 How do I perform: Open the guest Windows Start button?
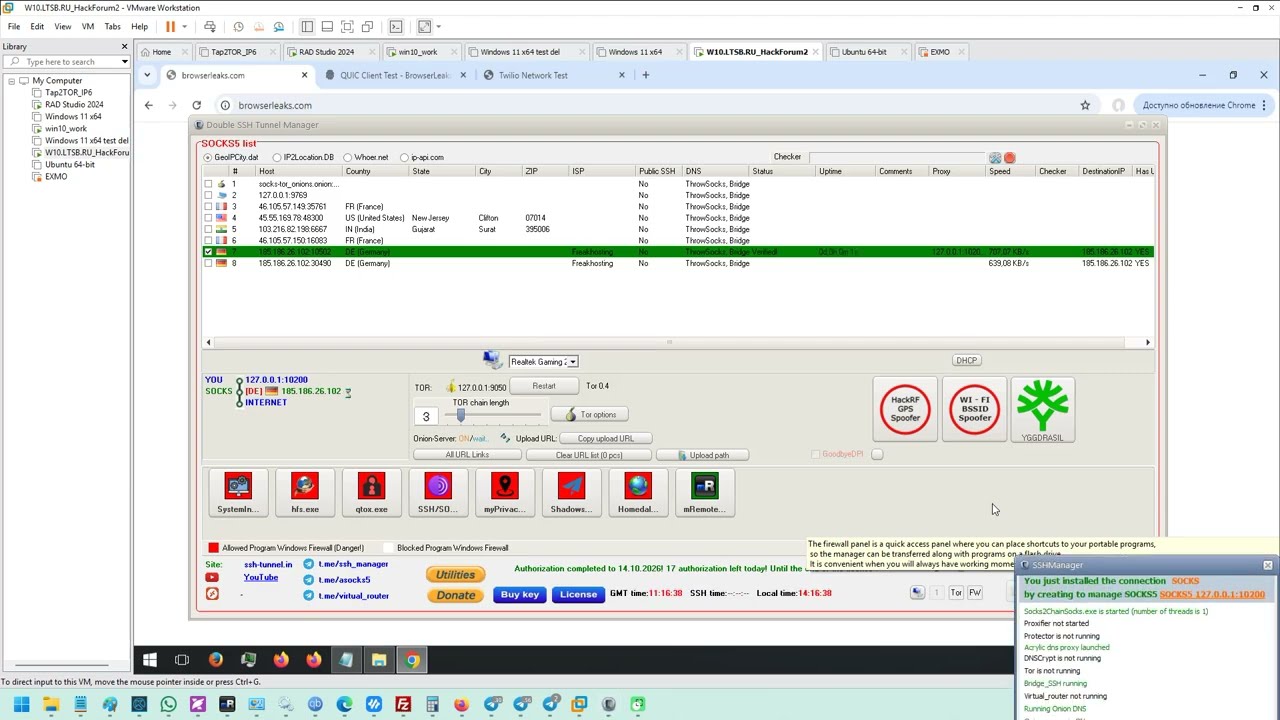[x=149, y=660]
